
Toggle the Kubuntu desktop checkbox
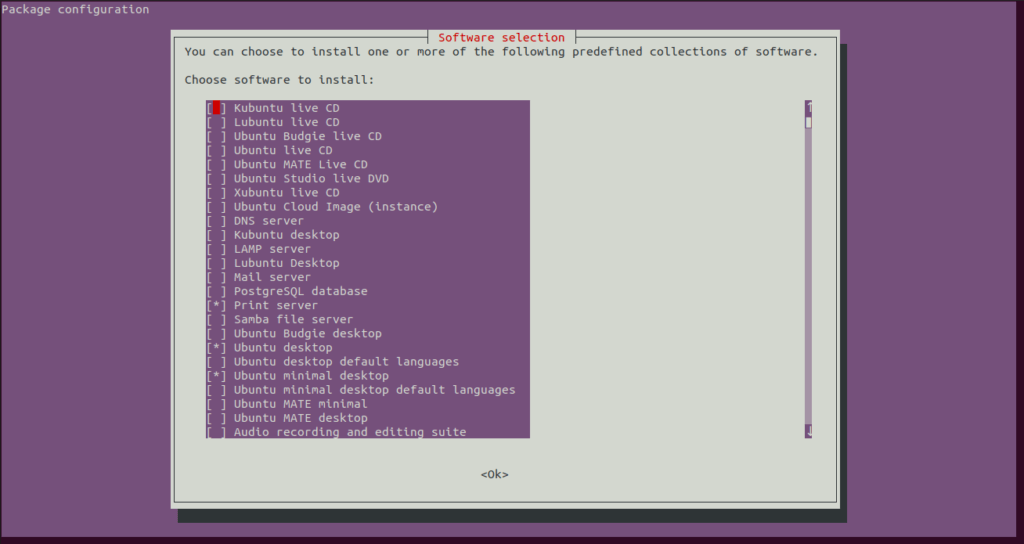point(216,234)
